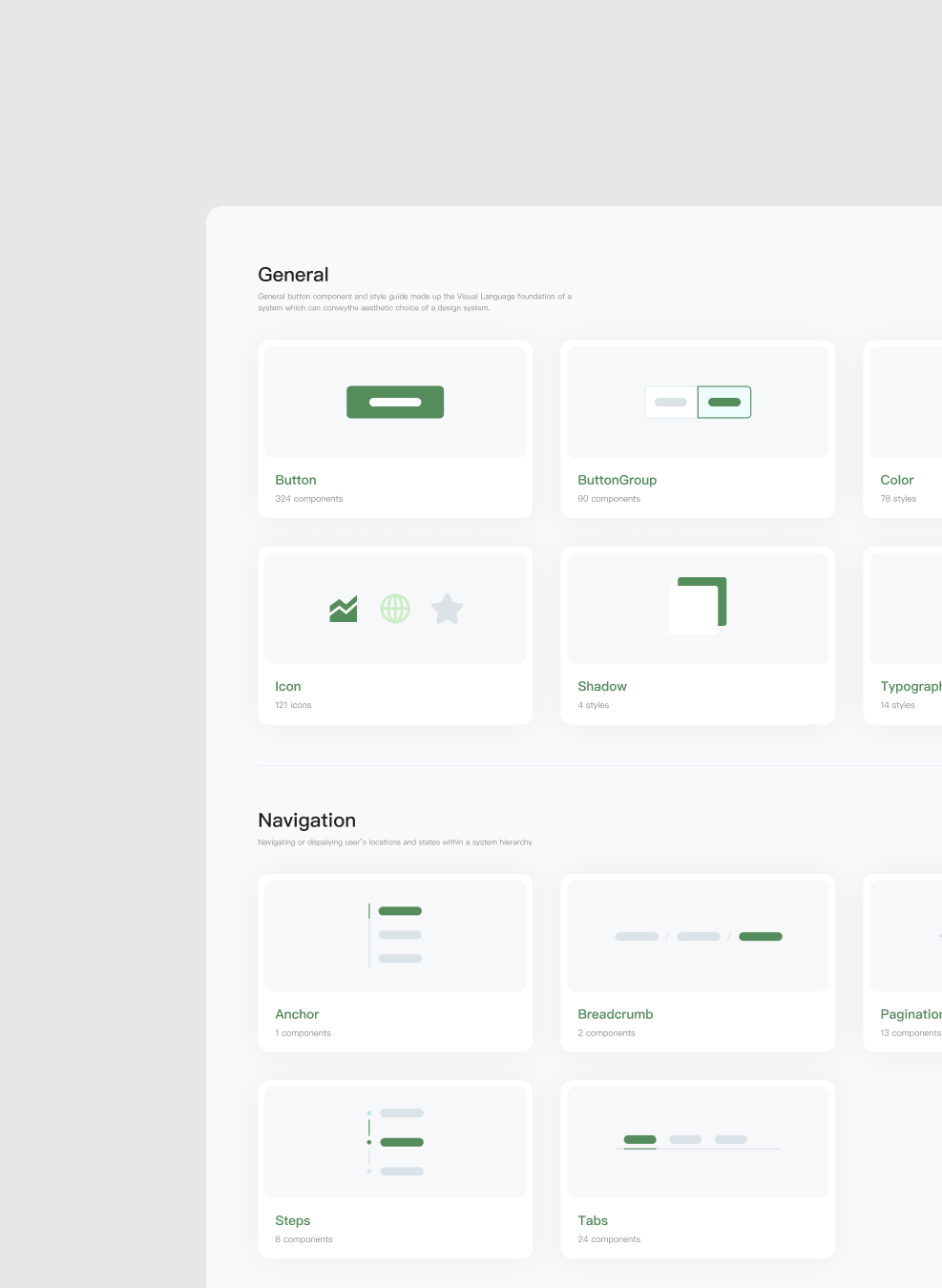This screenshot has height=1288, width=942.
Task: Open the Anchor title link
Action: (297, 1014)
